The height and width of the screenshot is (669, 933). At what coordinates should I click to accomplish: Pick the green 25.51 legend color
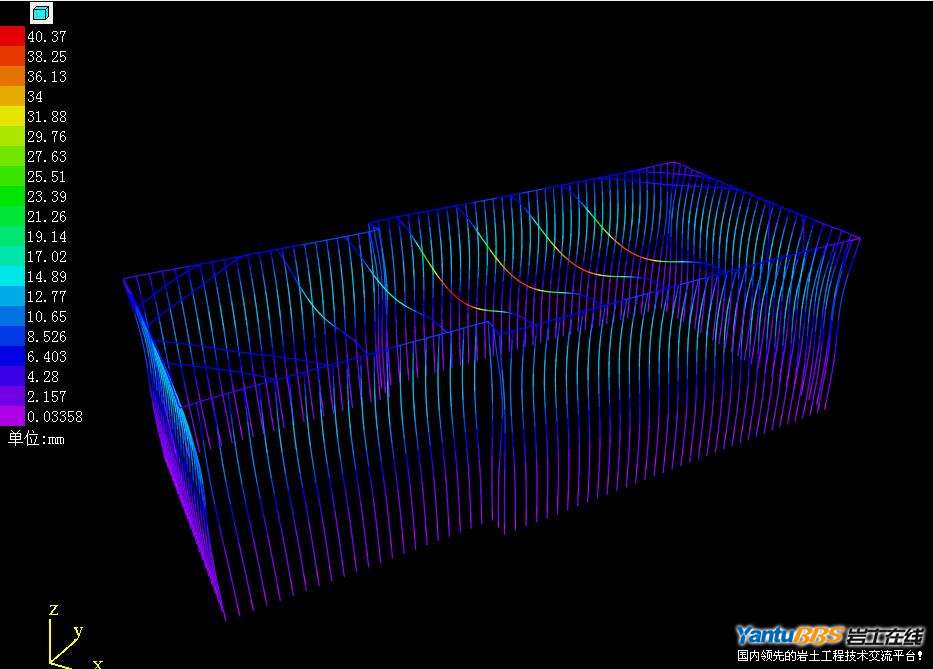12,176
